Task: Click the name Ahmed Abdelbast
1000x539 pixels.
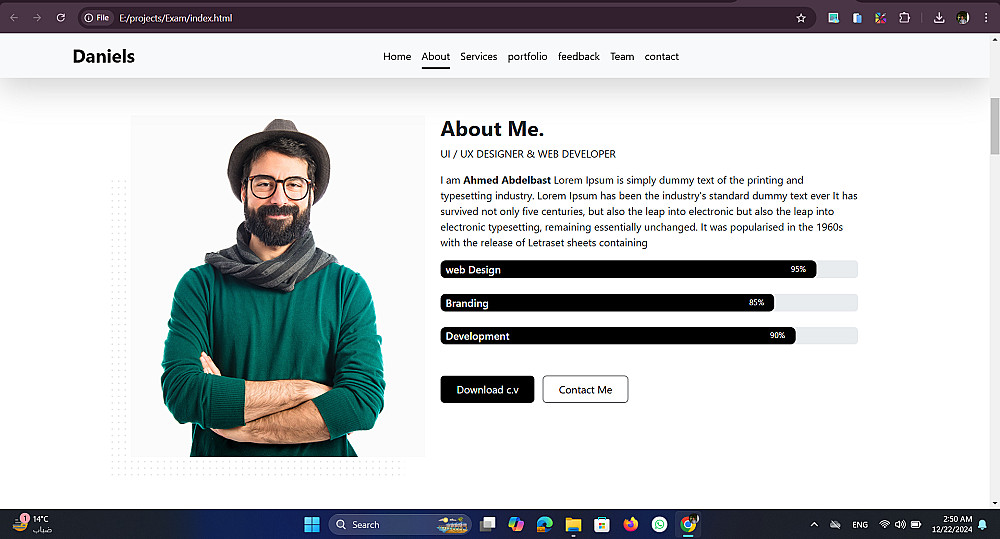Action: [506, 180]
